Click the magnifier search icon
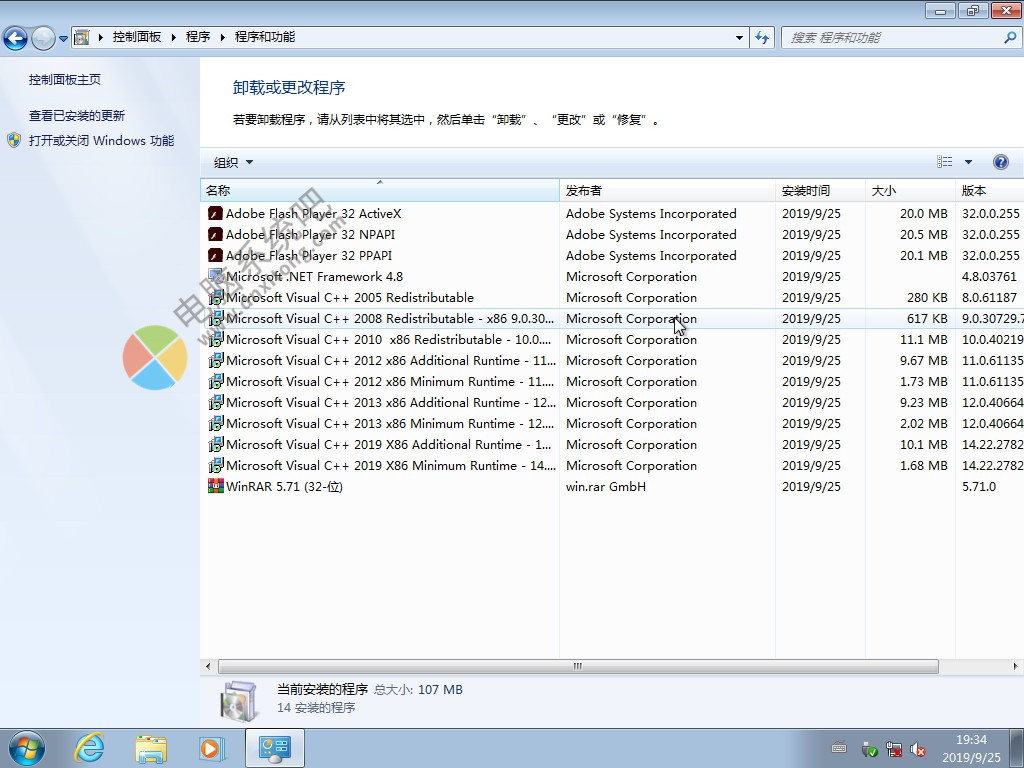The height and width of the screenshot is (768, 1024). pos(1010,38)
